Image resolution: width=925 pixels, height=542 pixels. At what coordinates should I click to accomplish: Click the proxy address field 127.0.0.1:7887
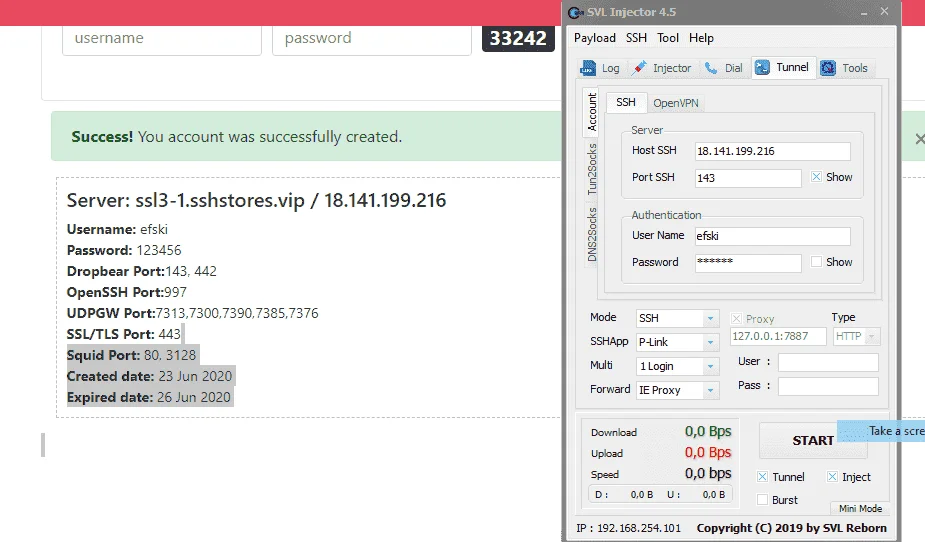(778, 336)
